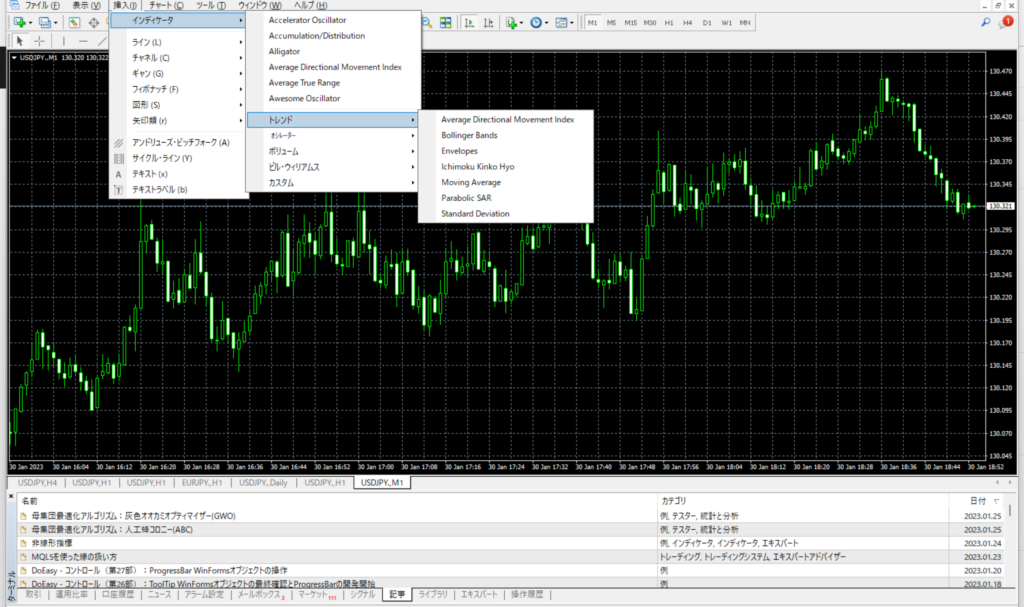This screenshot has height=607, width=1024.
Task: Click the New Chart icon in toolbar
Action: [x=19, y=22]
